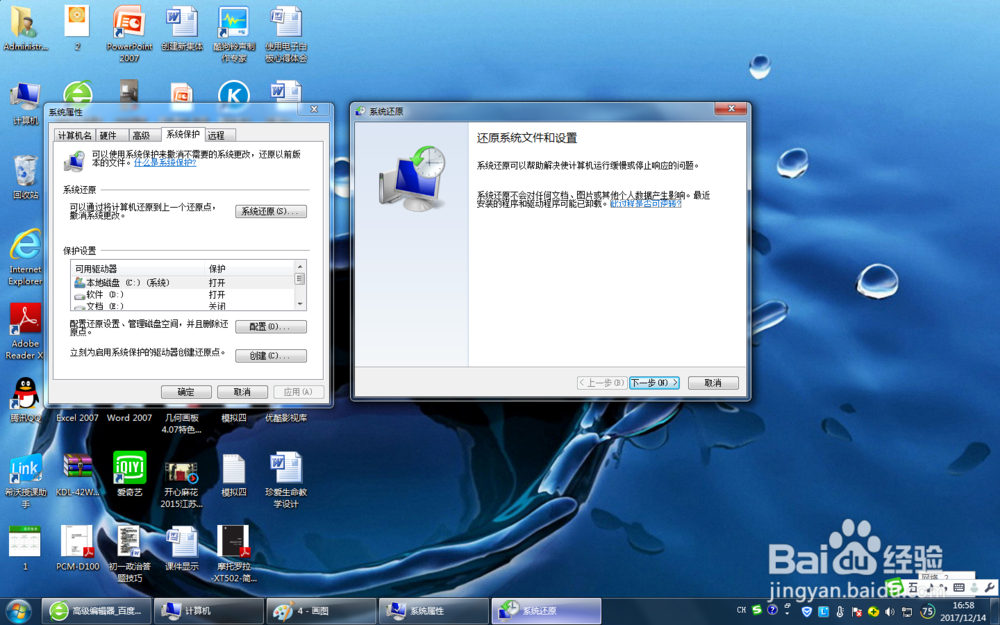Select the 软件 (D:) drive row
Image resolution: width=1000 pixels, height=625 pixels.
pyautogui.click(x=182, y=295)
